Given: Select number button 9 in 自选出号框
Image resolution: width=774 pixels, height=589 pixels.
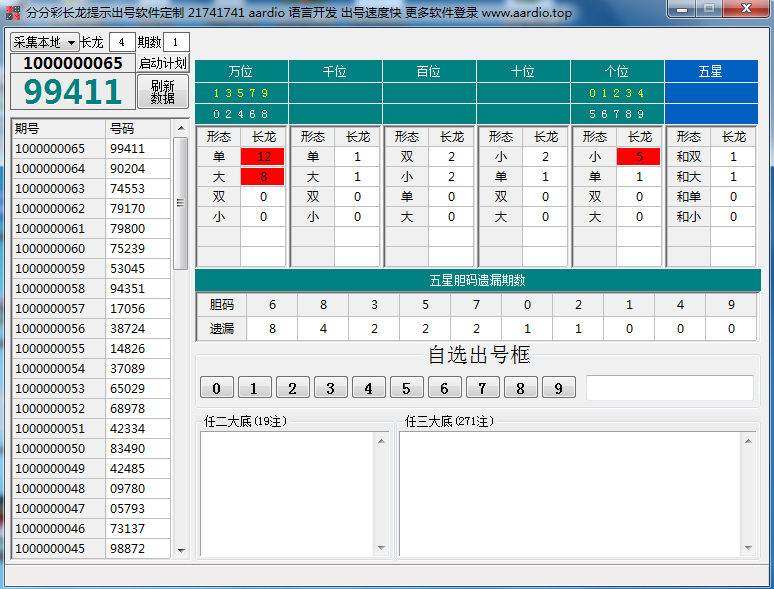Looking at the screenshot, I should coord(559,388).
